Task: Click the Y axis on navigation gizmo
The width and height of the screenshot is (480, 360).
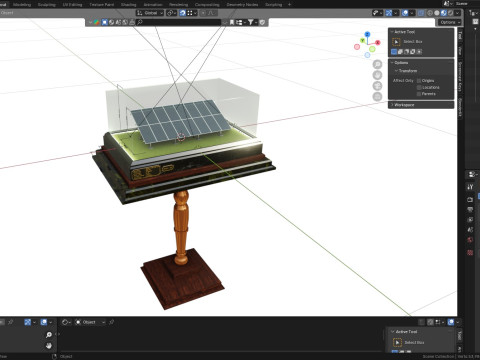Action: (x=362, y=40)
